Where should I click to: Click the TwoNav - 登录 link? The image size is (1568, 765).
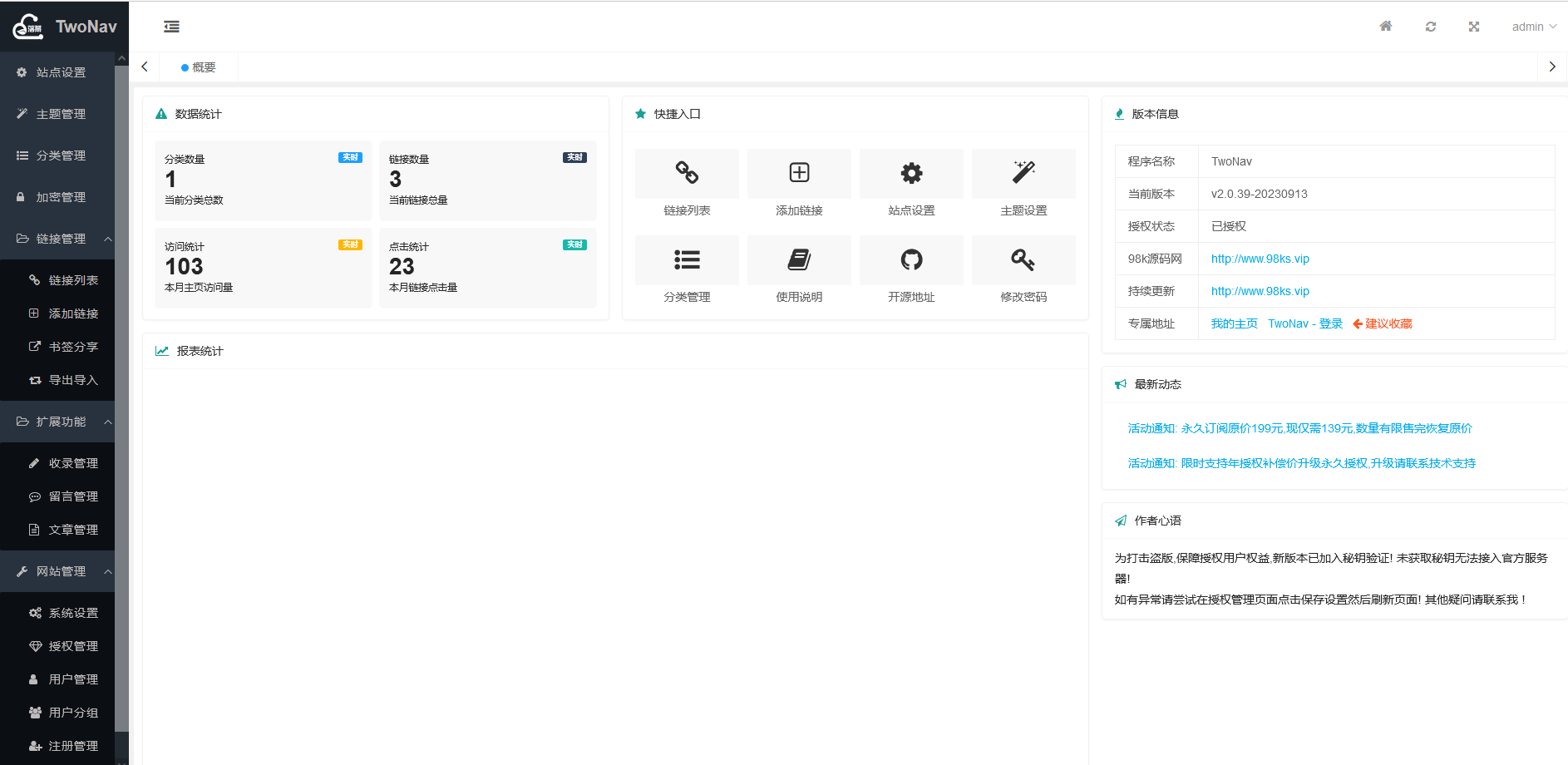[x=1305, y=323]
